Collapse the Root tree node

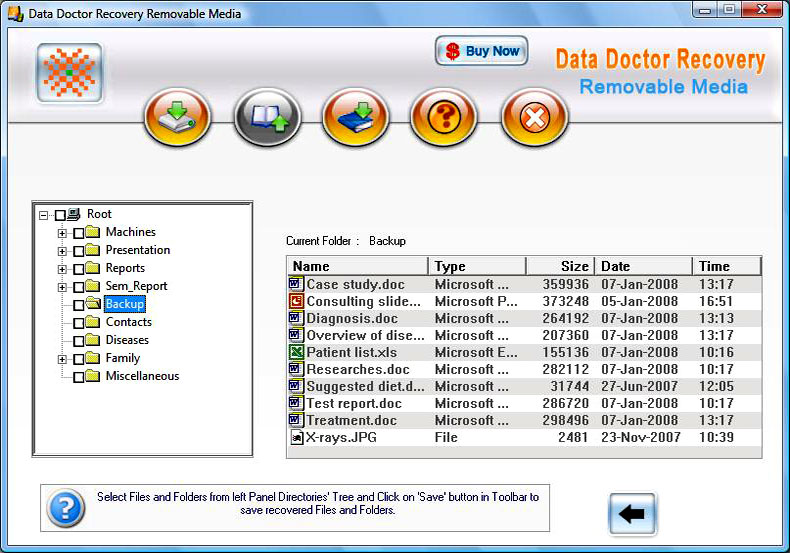[43, 215]
